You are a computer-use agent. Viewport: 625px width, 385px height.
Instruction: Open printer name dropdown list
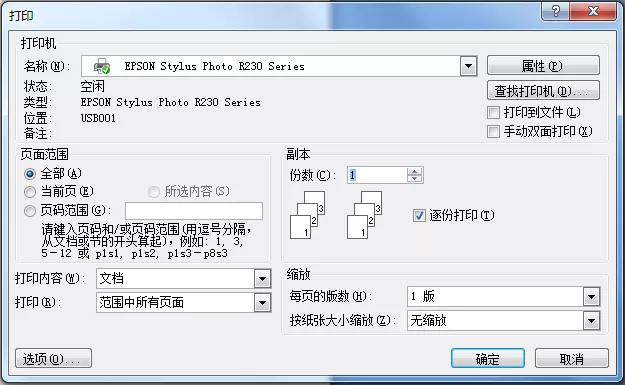pyautogui.click(x=468, y=66)
